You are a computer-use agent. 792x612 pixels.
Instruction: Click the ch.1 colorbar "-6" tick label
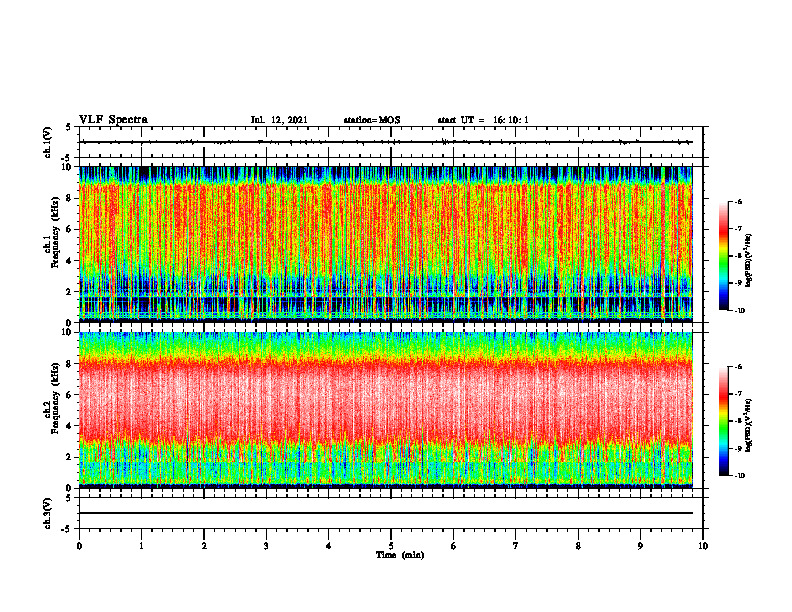[x=738, y=201]
